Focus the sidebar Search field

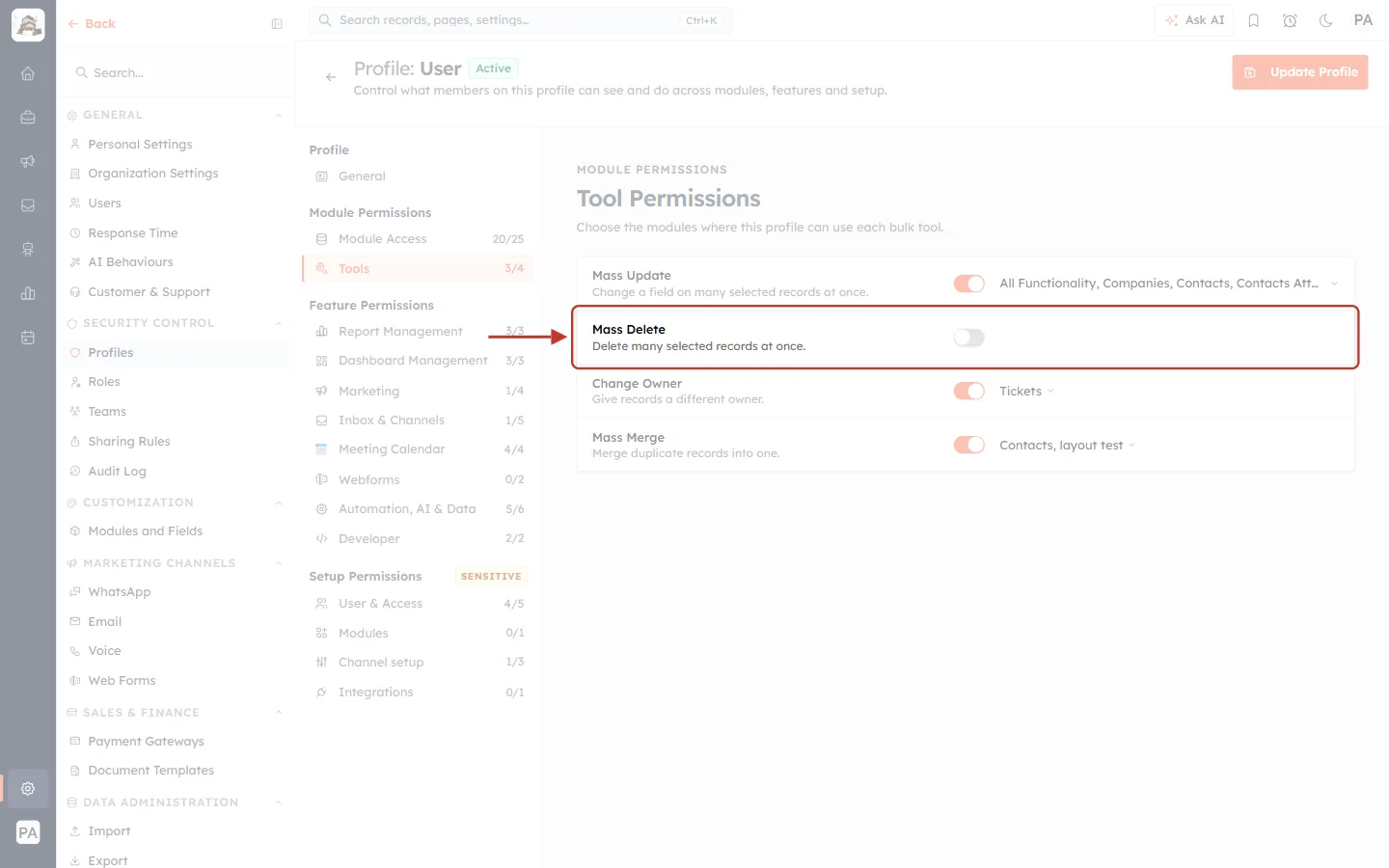pyautogui.click(x=177, y=73)
